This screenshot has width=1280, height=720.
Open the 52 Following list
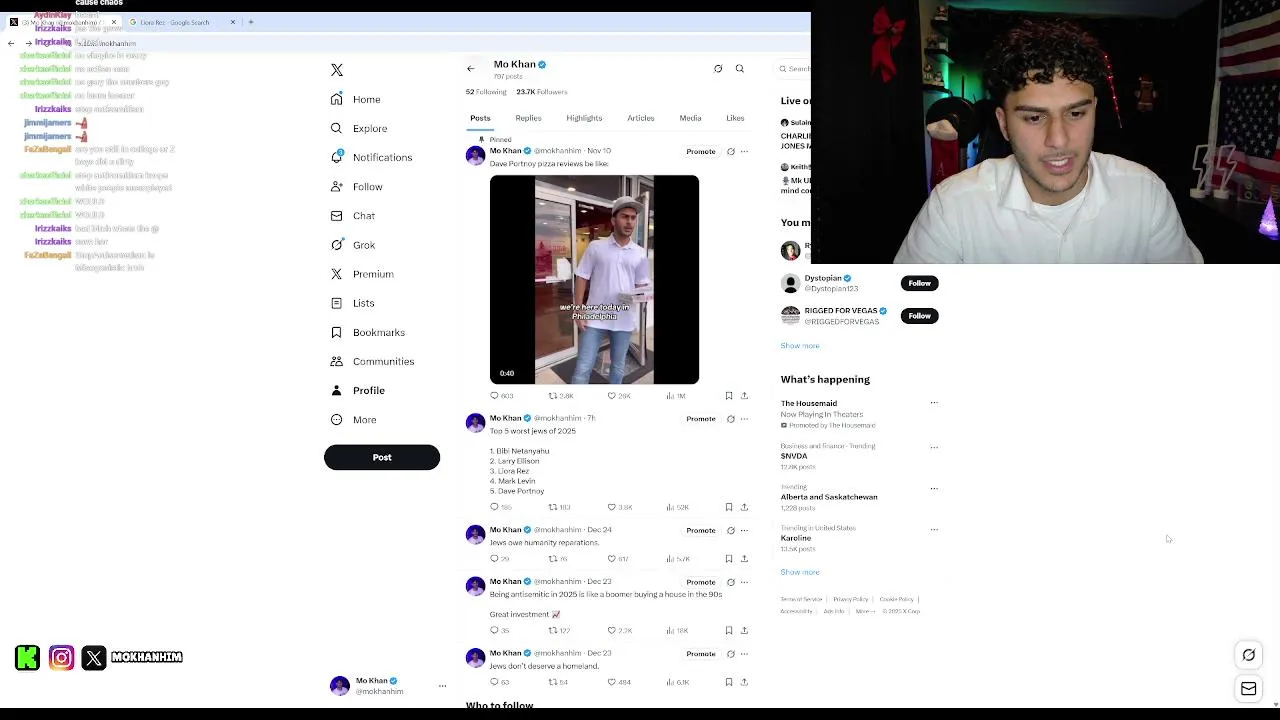coord(486,92)
